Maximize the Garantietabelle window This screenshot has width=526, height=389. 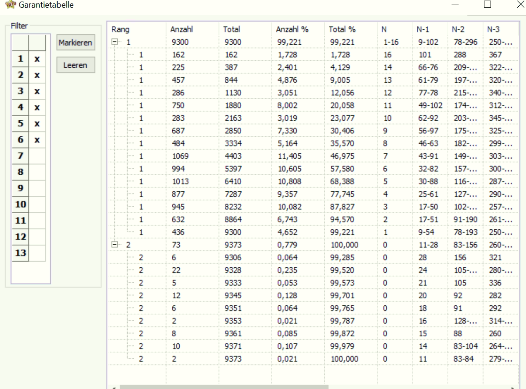coord(487,5)
